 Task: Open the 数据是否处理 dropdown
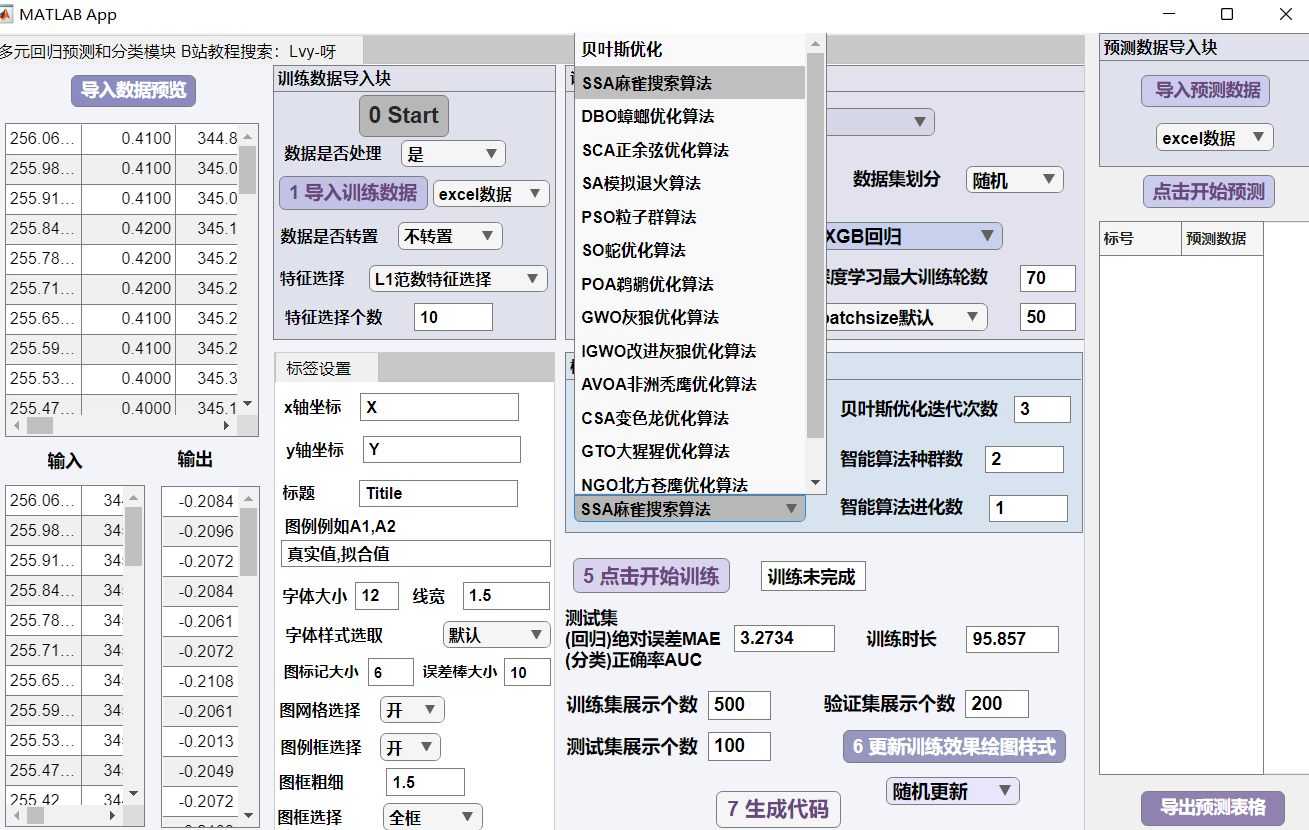point(453,154)
